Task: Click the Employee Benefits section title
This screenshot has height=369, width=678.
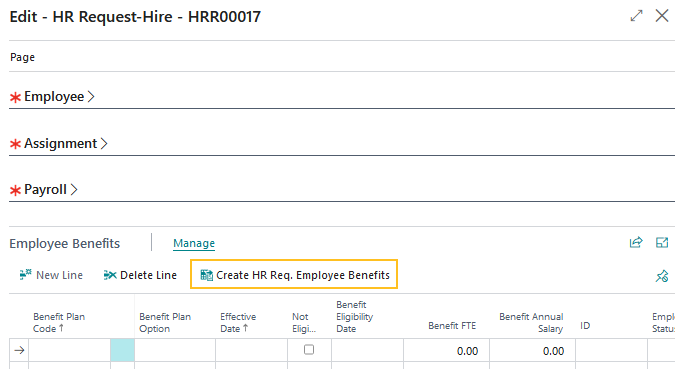Action: [64, 244]
